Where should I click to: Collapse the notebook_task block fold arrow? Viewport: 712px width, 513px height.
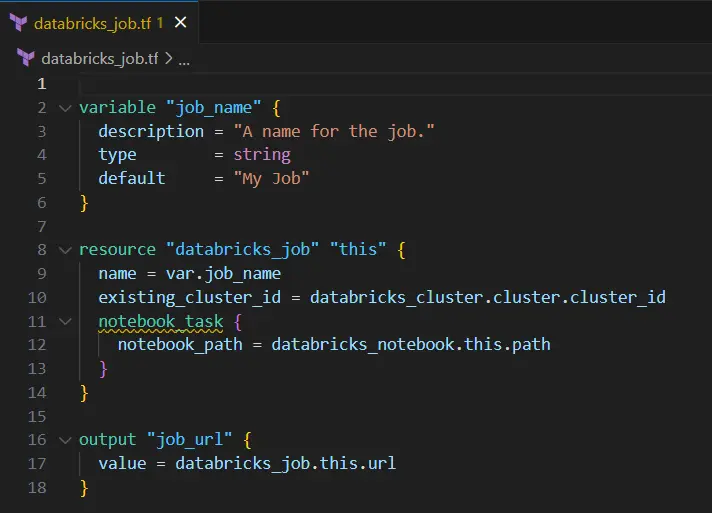point(65,321)
